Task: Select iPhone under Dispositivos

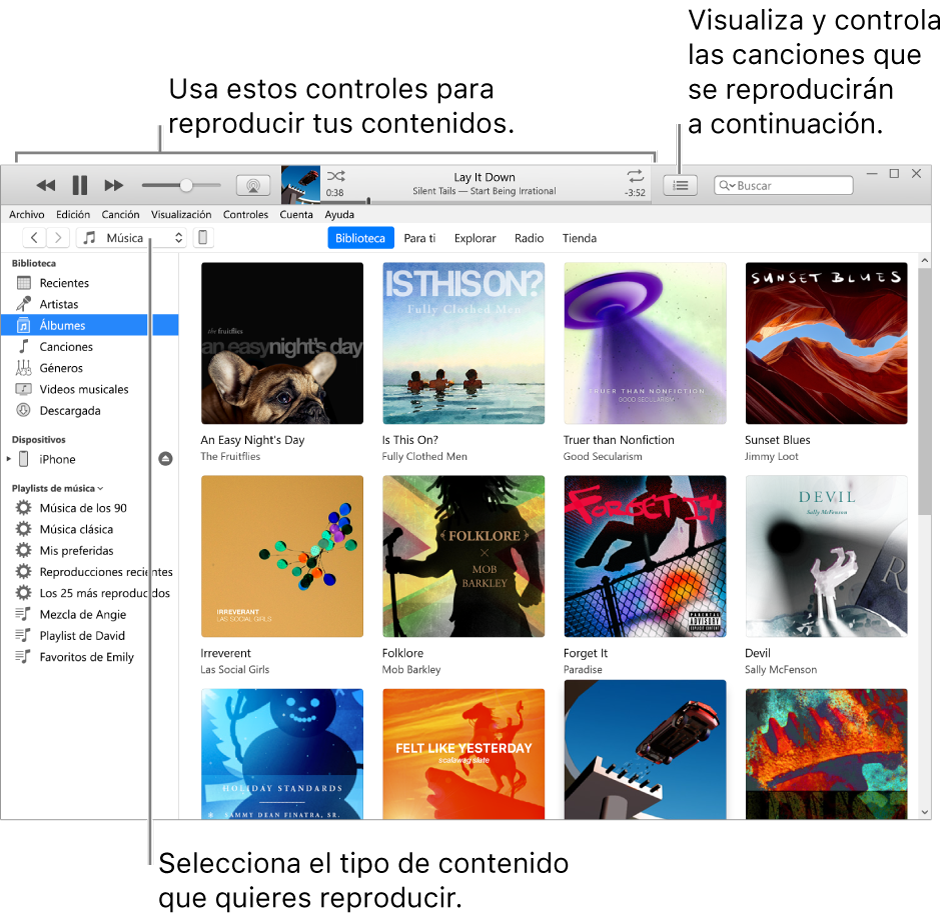Action: pos(57,459)
